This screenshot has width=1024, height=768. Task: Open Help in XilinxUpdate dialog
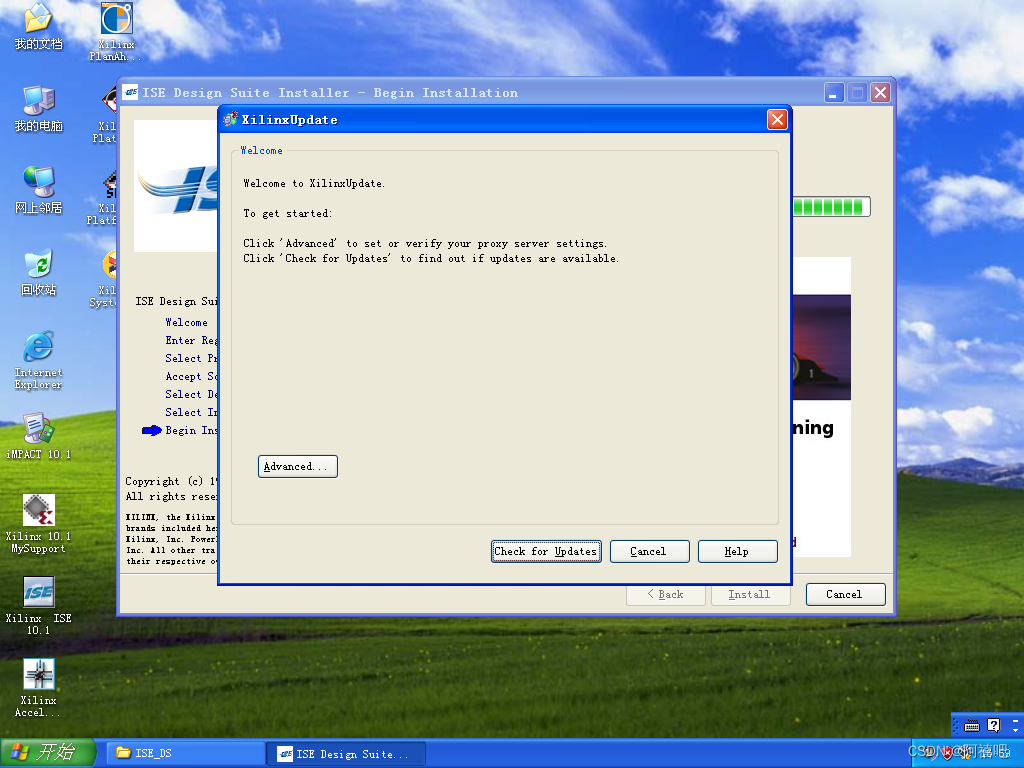click(x=737, y=551)
